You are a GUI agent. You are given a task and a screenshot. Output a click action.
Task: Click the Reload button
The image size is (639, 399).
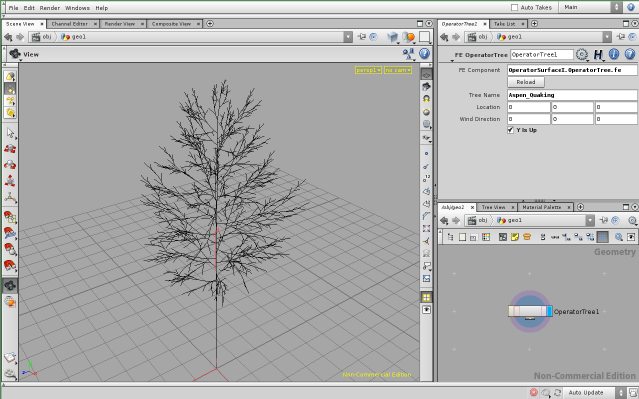[x=526, y=82]
